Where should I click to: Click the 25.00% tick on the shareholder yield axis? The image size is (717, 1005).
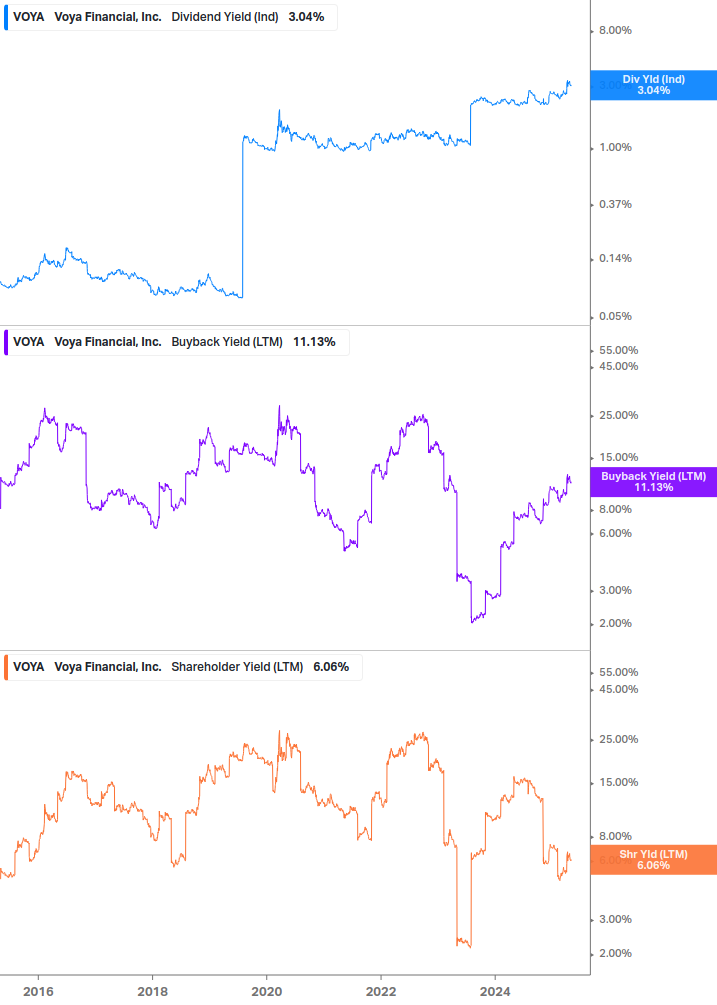618,740
